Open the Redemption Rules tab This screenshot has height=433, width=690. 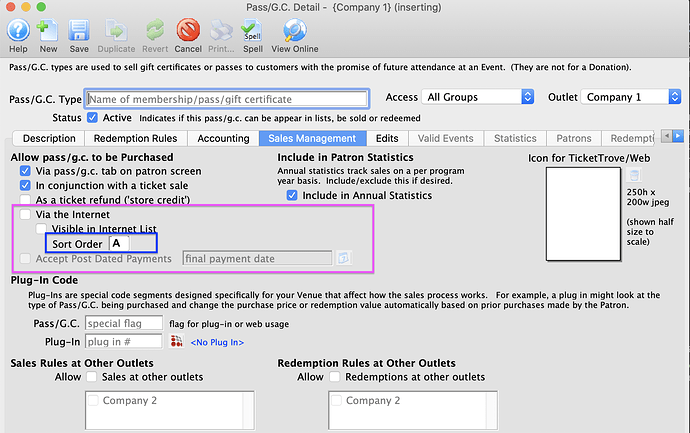(x=136, y=138)
